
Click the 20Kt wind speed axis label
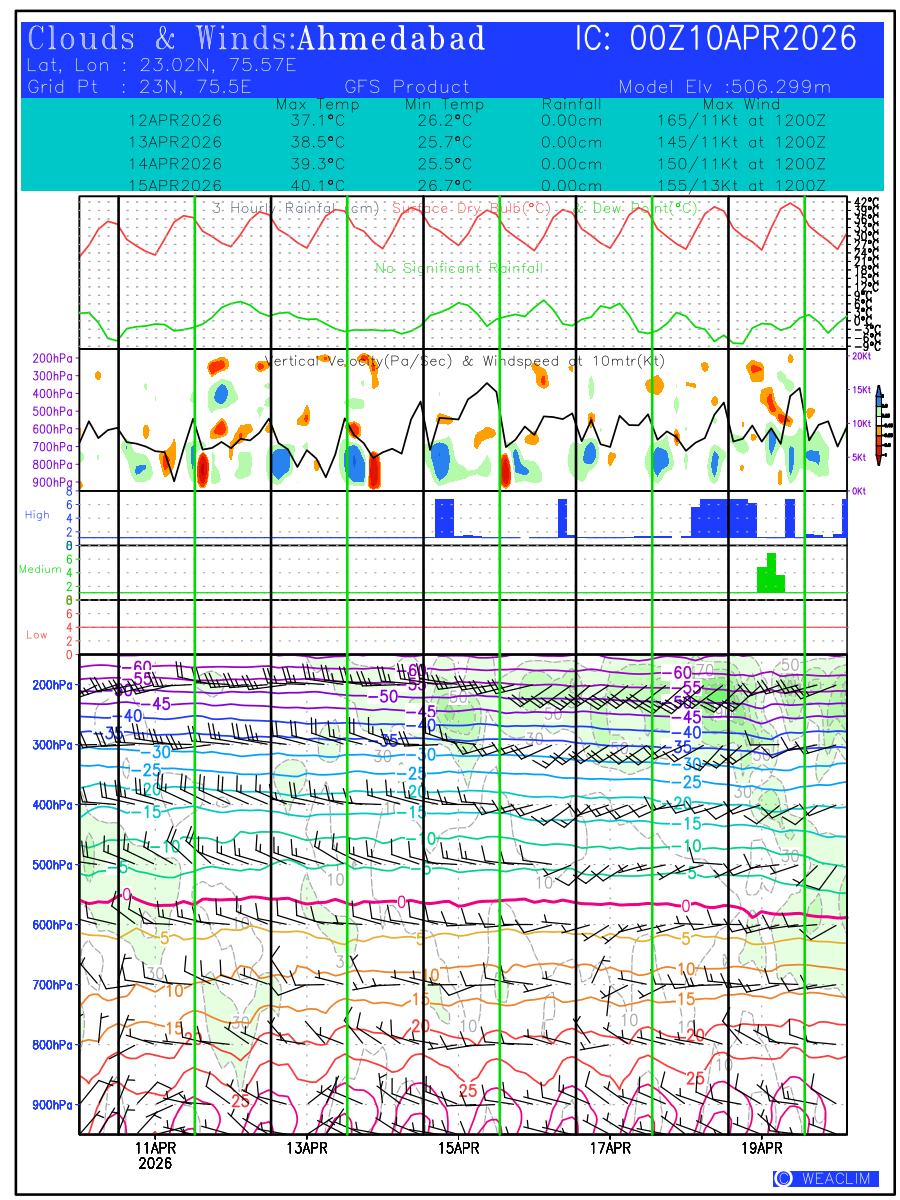point(860,356)
